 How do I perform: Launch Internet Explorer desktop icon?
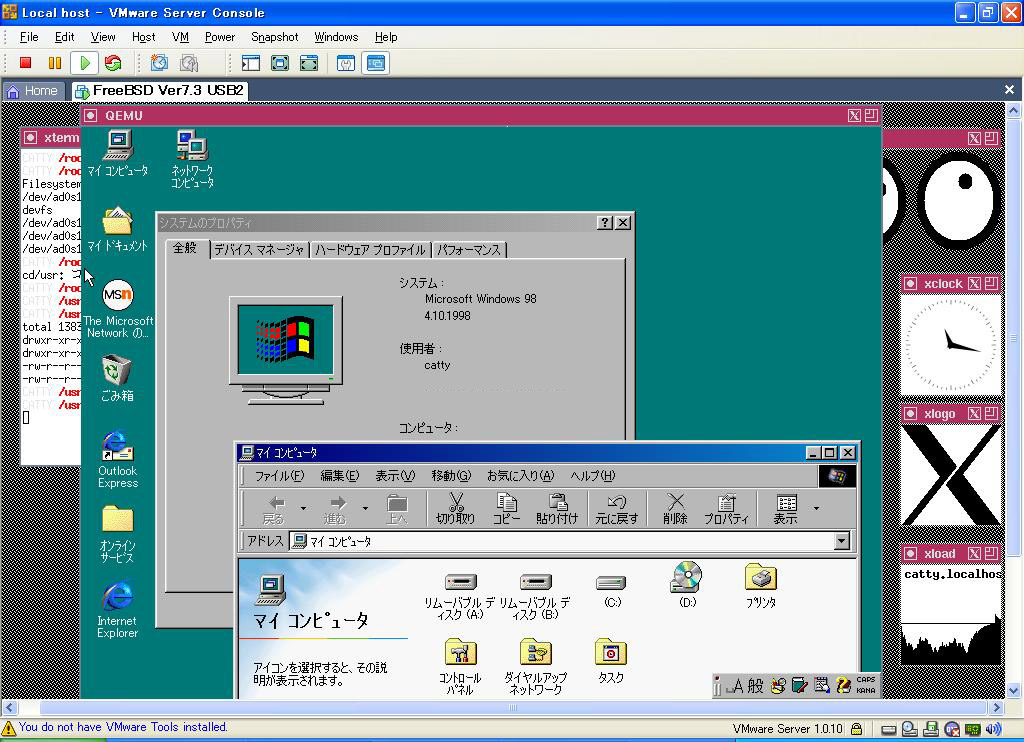pos(118,609)
